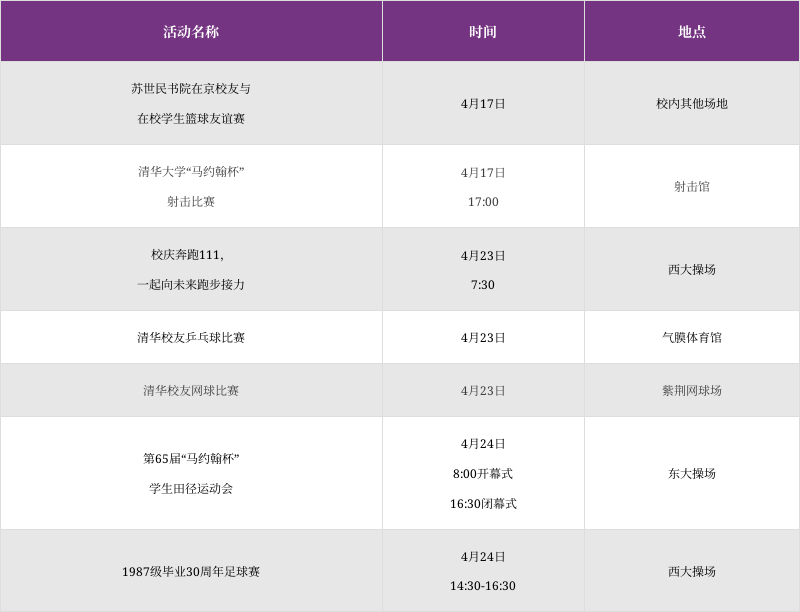Screen dimensions: 800x612
Task: Select the 苏世民书院 篮球友谊赛 activity cell
Action: point(191,103)
